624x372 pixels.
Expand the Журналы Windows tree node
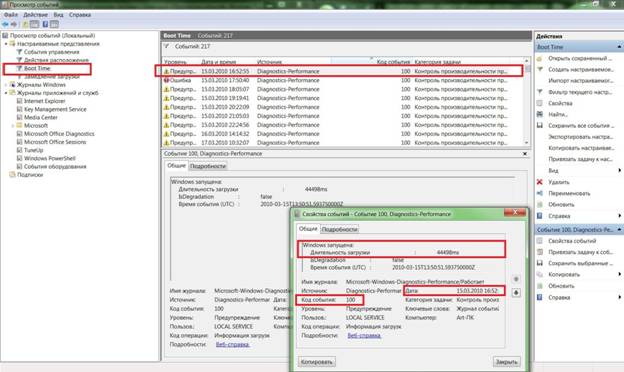point(6,85)
